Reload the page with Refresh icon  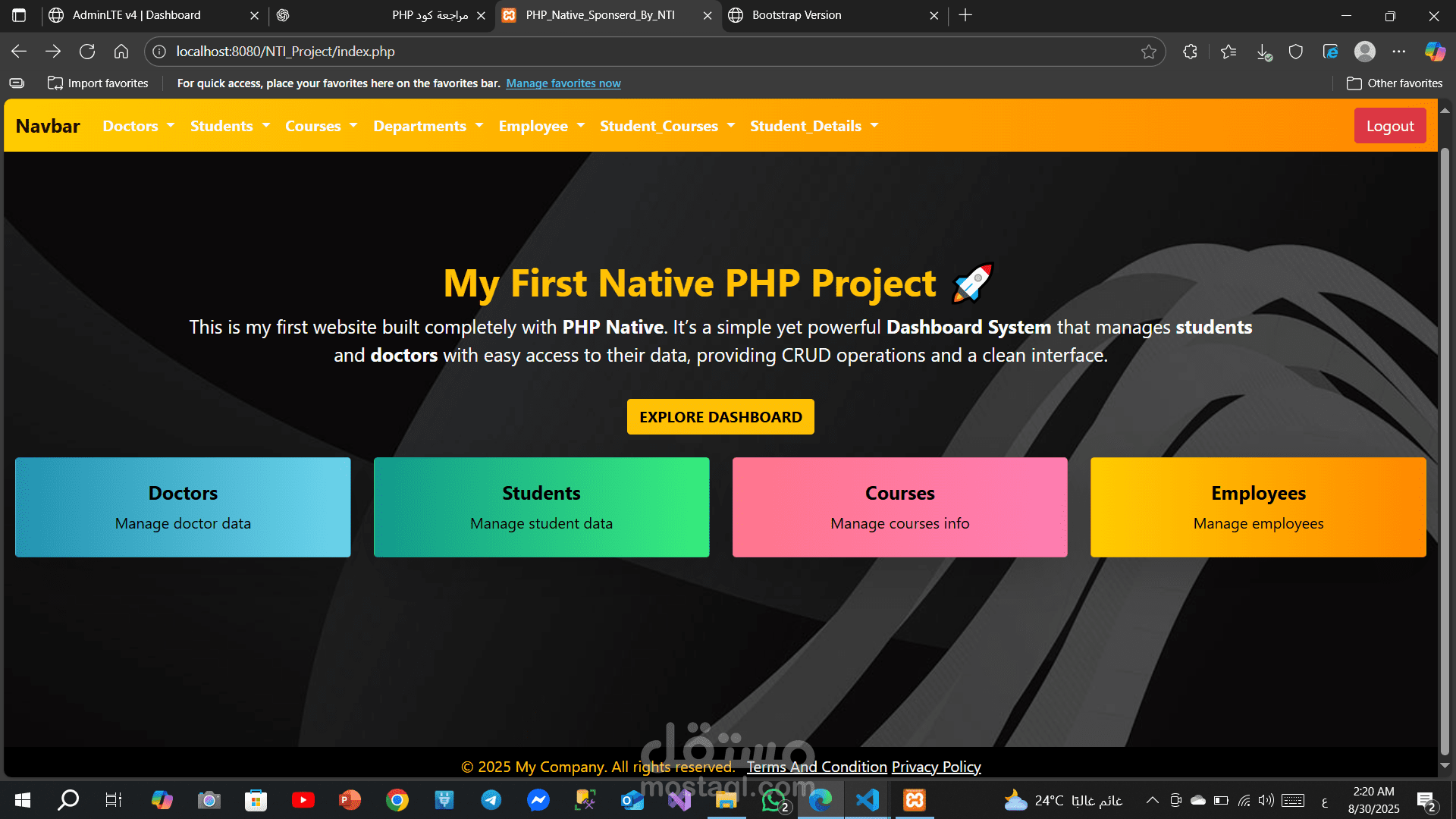coord(87,52)
